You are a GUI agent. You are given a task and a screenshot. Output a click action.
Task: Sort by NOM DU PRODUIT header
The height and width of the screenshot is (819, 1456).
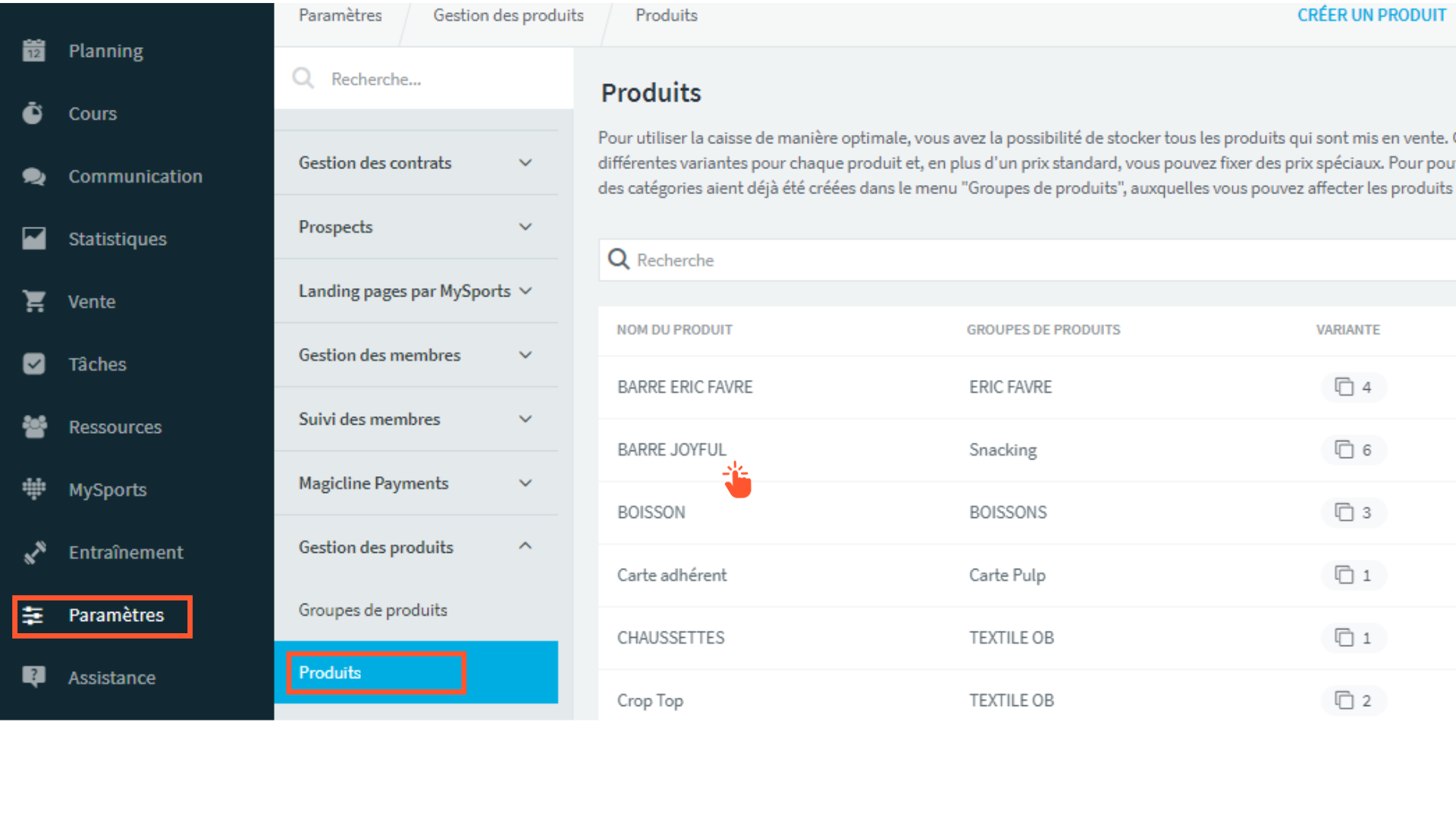(x=675, y=330)
